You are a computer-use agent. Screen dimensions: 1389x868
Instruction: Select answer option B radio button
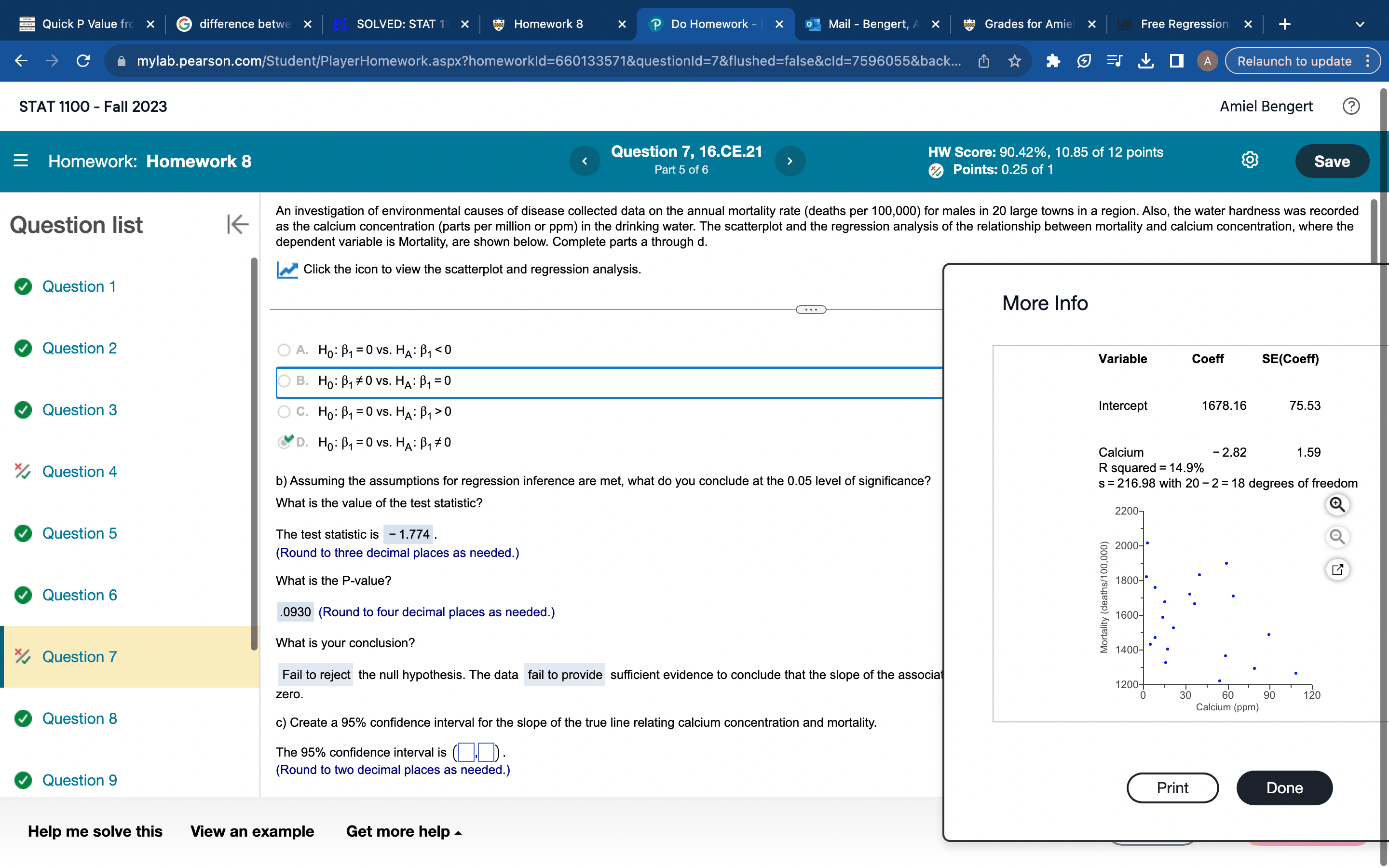tap(284, 380)
